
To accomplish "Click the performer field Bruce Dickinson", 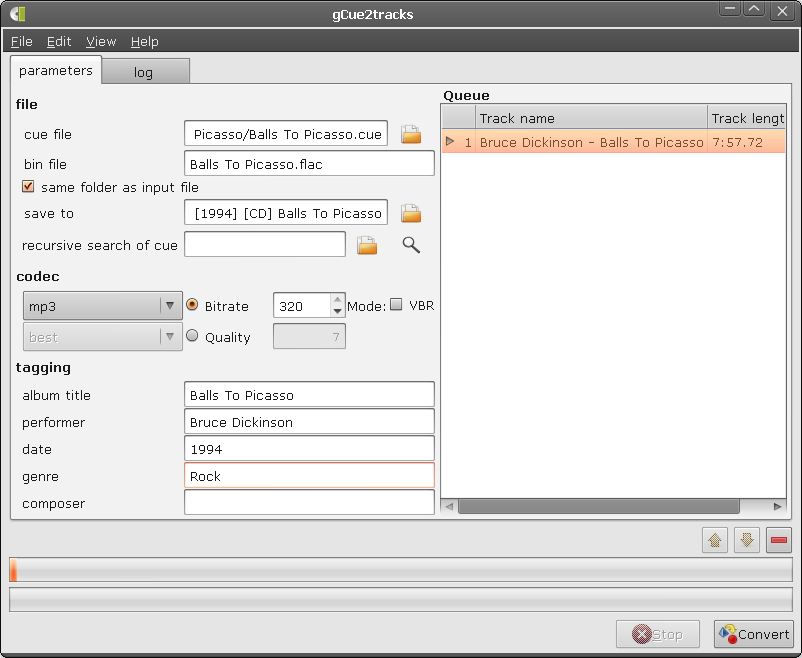I will click(x=309, y=422).
